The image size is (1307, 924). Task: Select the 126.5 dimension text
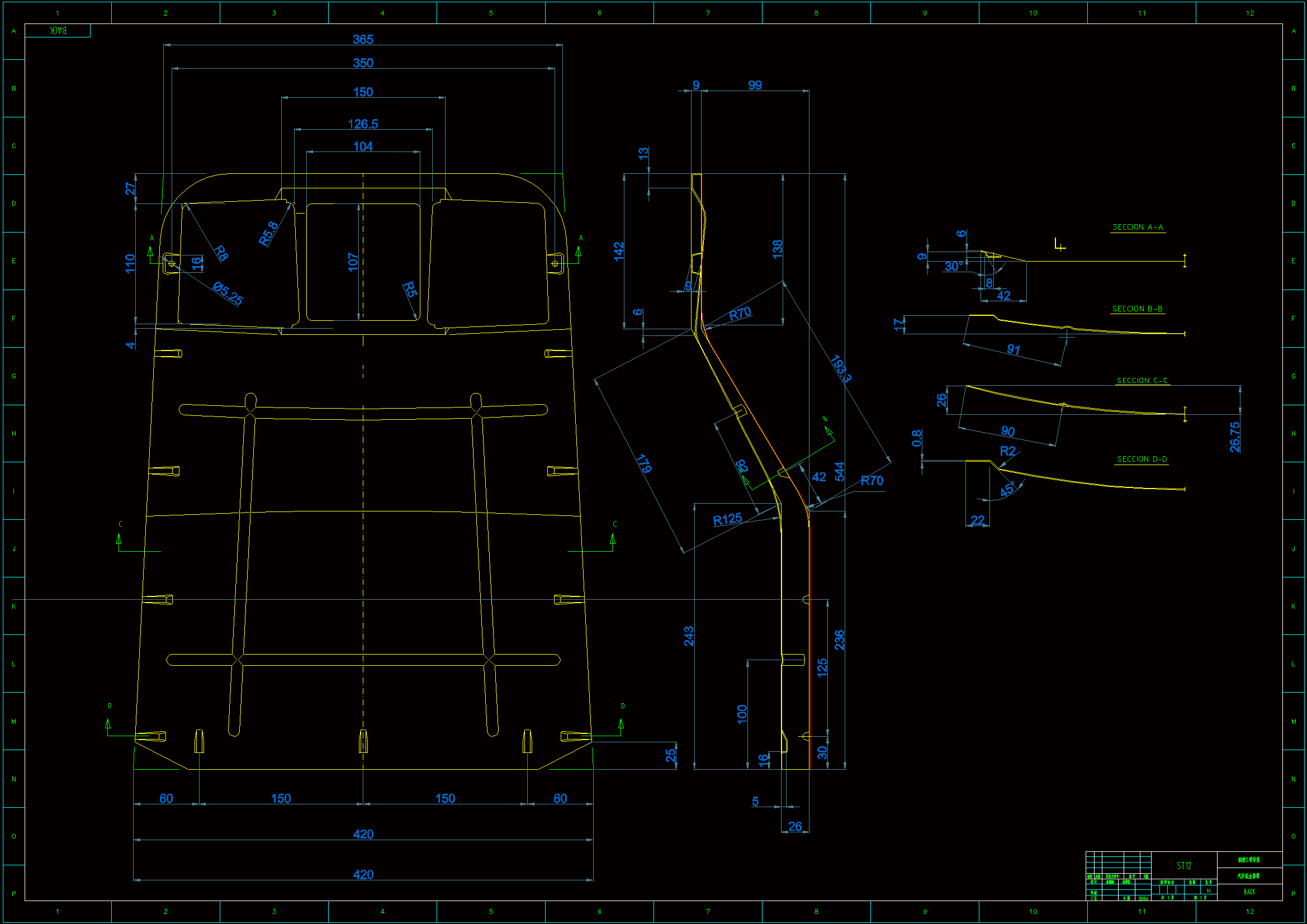tap(363, 124)
